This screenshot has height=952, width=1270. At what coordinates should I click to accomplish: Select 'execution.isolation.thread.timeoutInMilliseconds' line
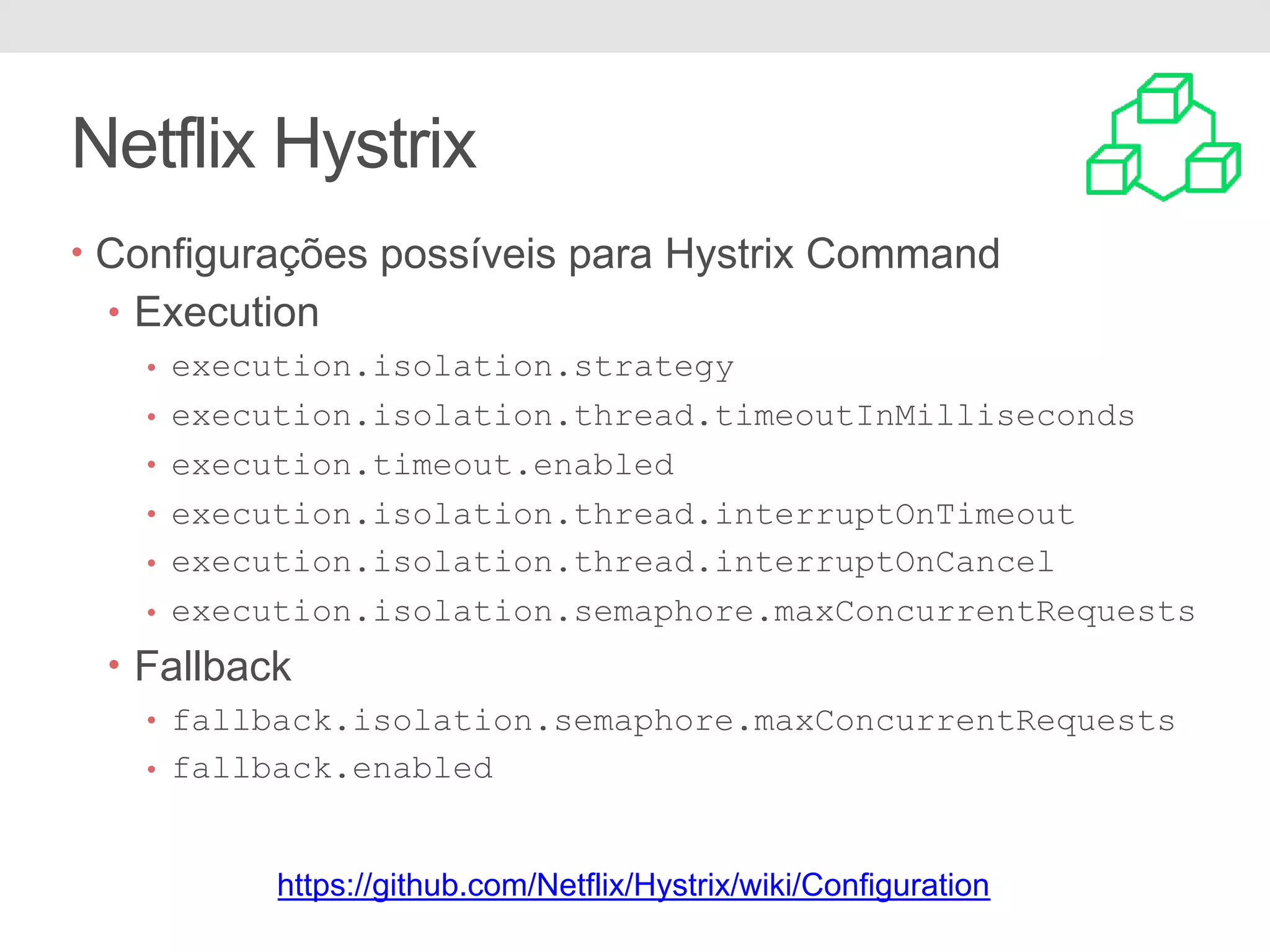(653, 415)
